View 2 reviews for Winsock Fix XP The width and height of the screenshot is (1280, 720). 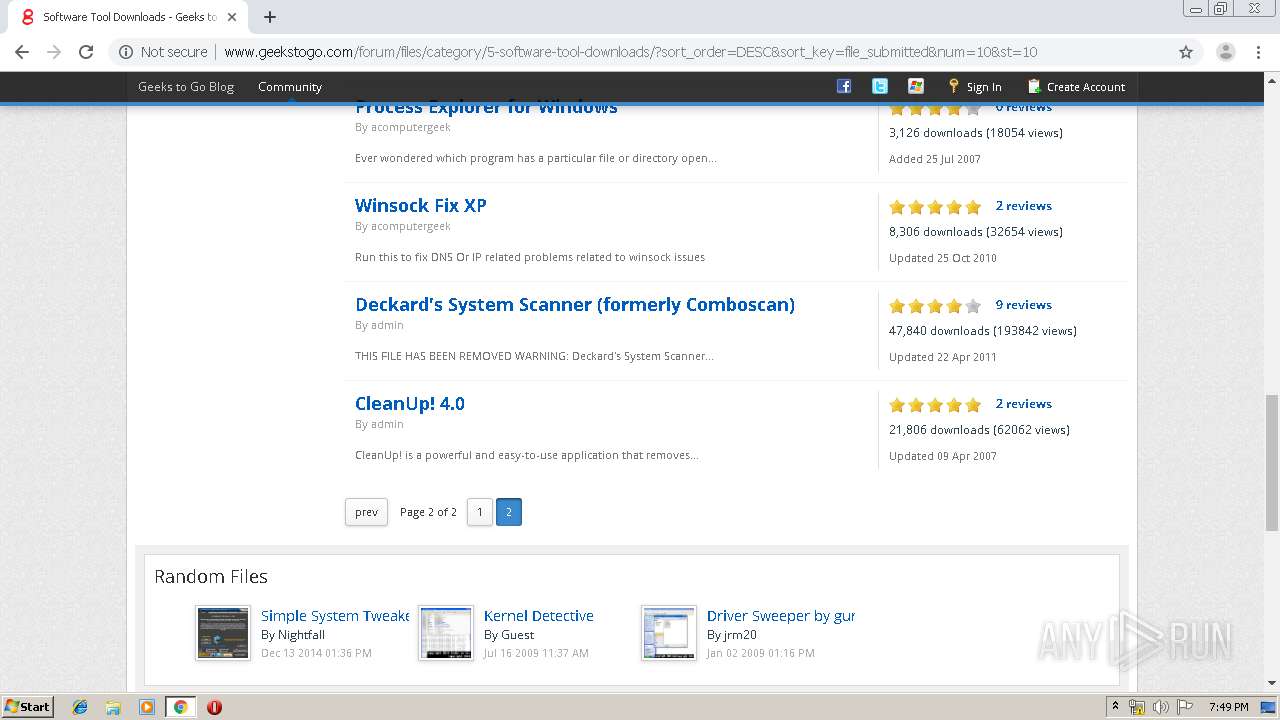click(x=1024, y=206)
